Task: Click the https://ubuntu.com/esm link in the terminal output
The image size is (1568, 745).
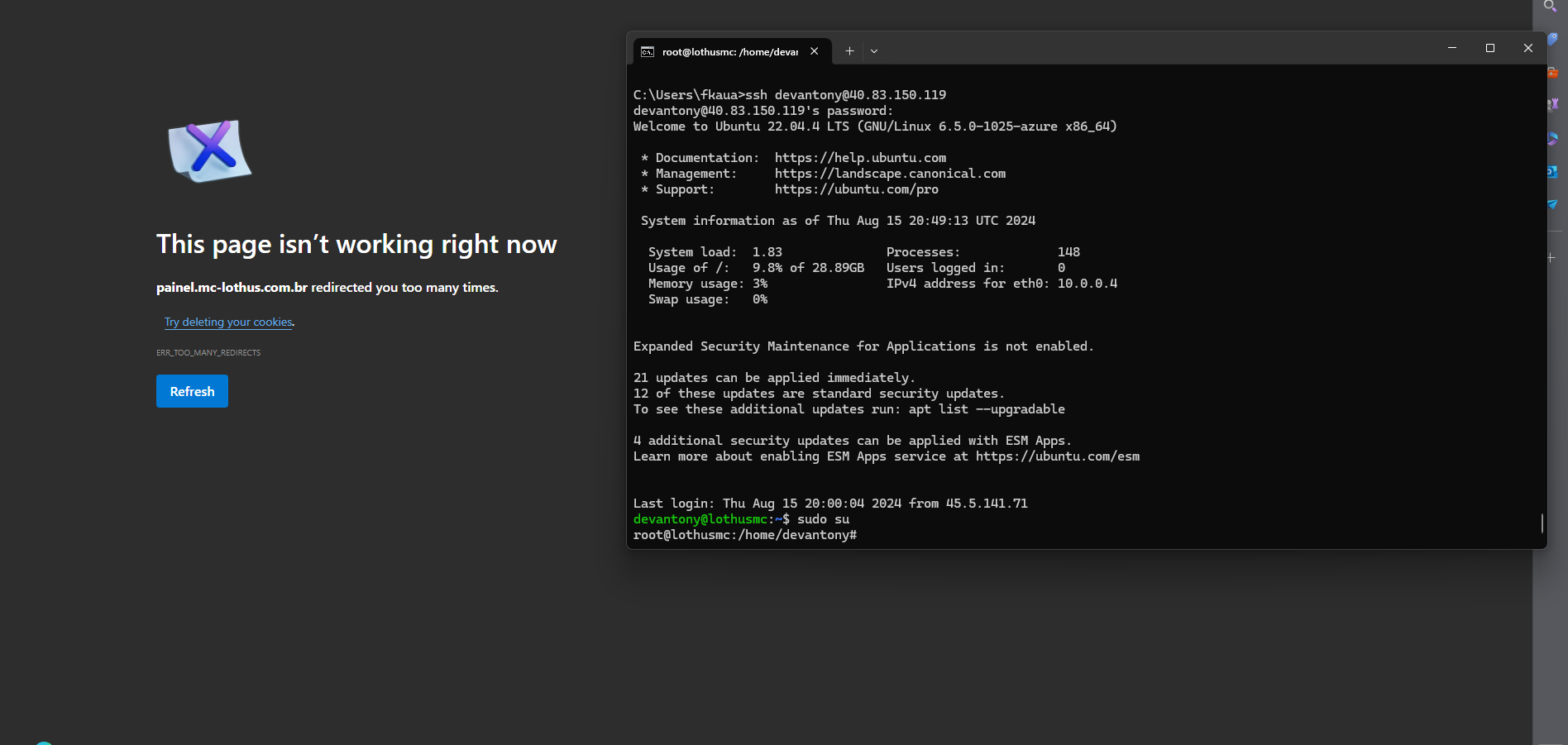Action: coord(1058,456)
